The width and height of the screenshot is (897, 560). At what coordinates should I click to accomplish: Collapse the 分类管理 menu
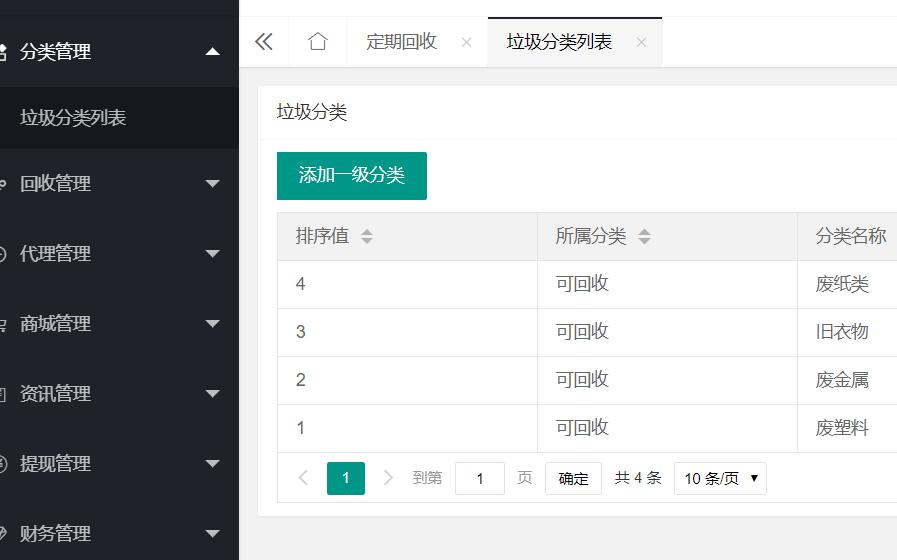click(212, 51)
